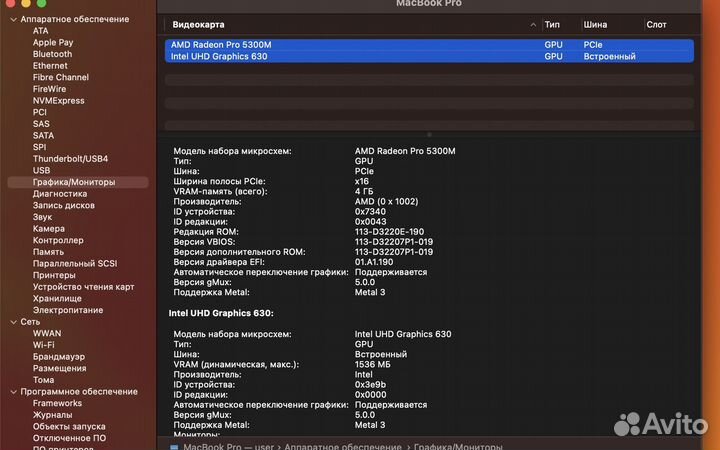The image size is (720, 450).
Task: Select Запись дисков in the sidebar
Action: (63, 205)
